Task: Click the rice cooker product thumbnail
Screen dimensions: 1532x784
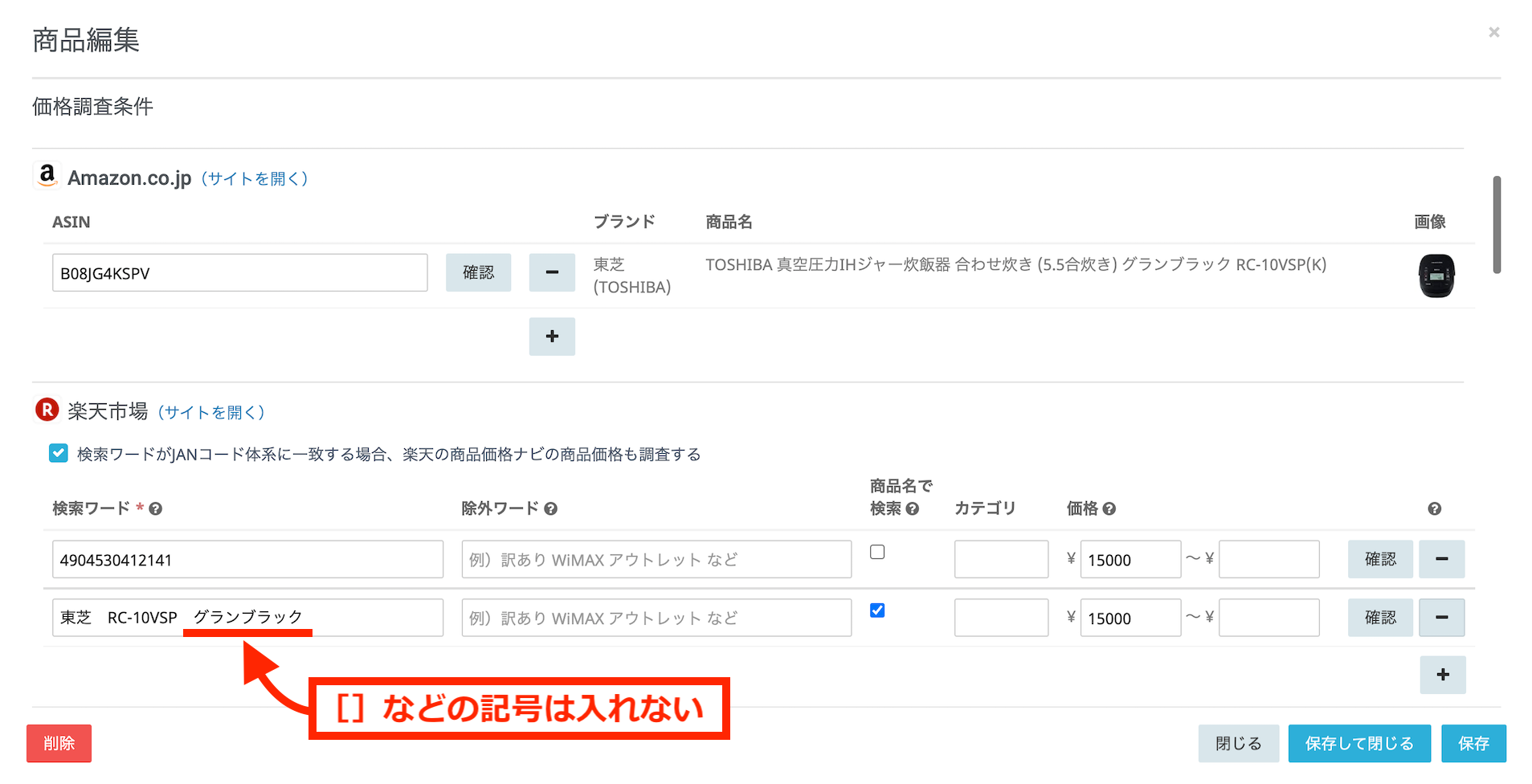Action: pos(1436,276)
